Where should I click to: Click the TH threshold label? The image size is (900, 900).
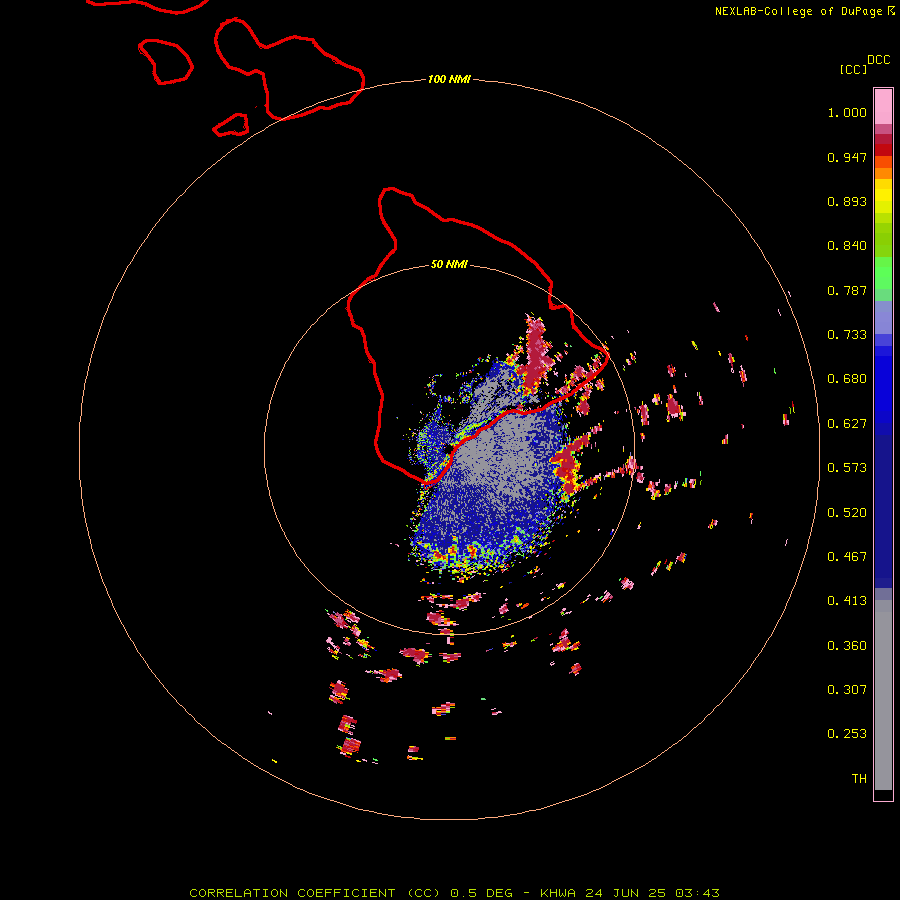tap(859, 779)
